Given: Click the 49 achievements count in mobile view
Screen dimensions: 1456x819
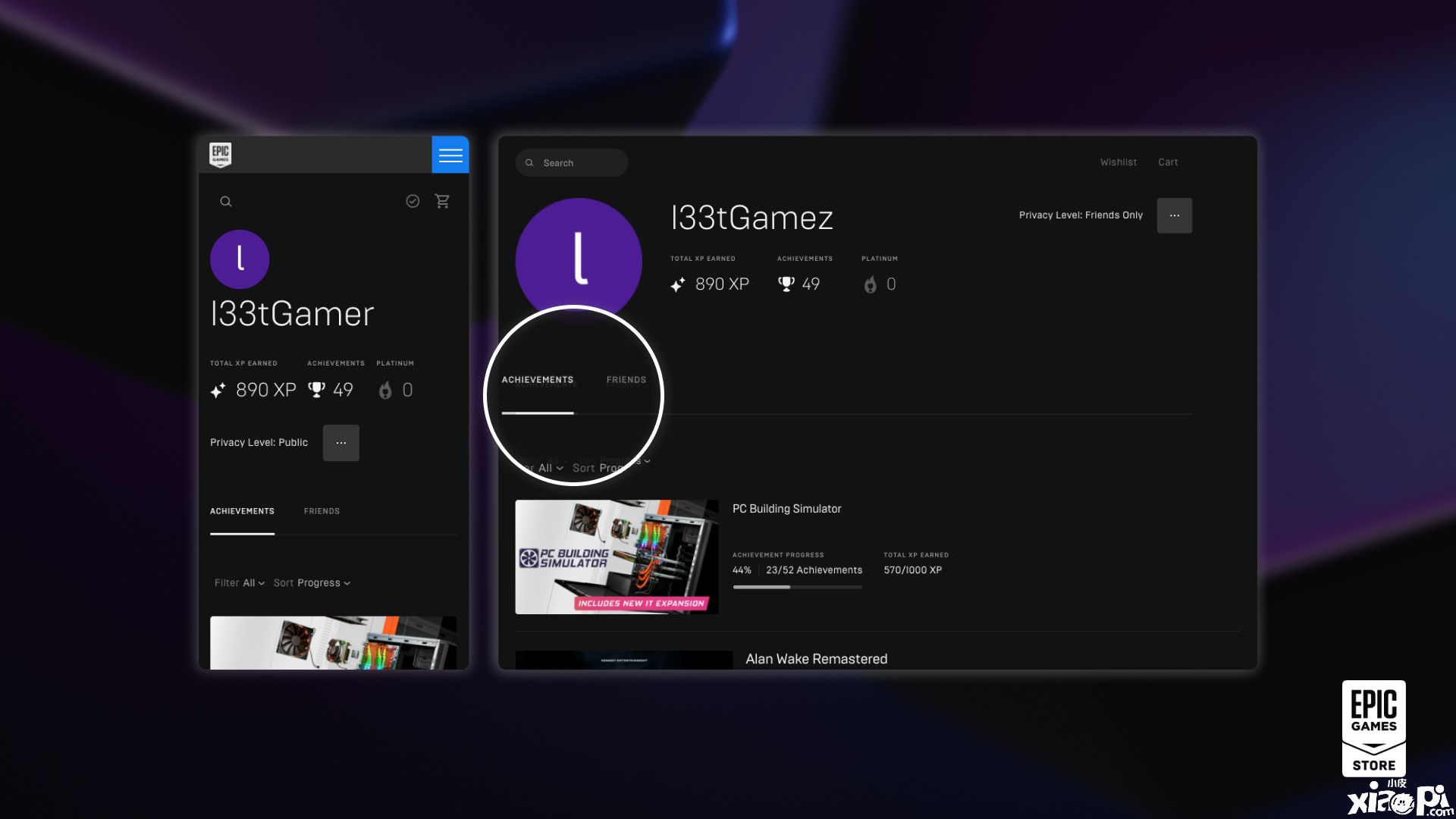Looking at the screenshot, I should (x=343, y=391).
